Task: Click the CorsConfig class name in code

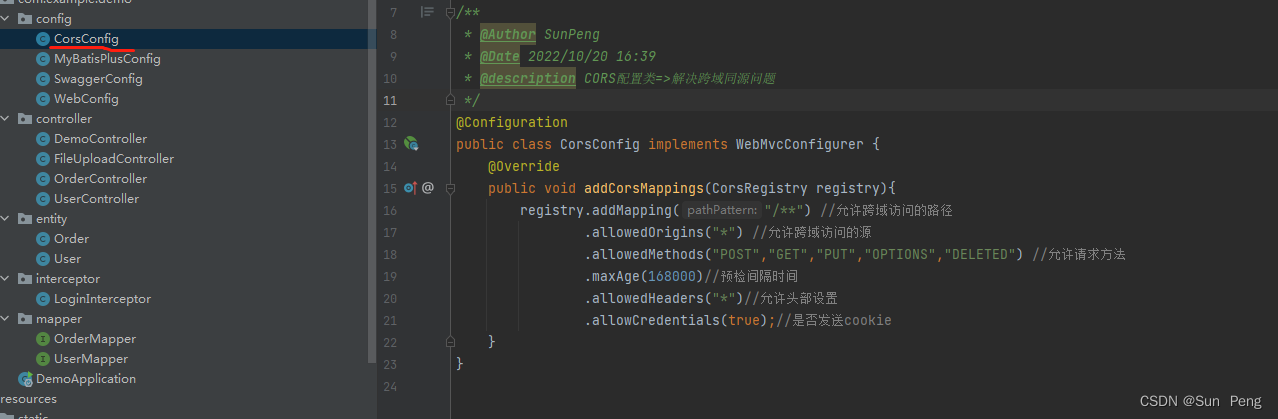Action: 600,144
